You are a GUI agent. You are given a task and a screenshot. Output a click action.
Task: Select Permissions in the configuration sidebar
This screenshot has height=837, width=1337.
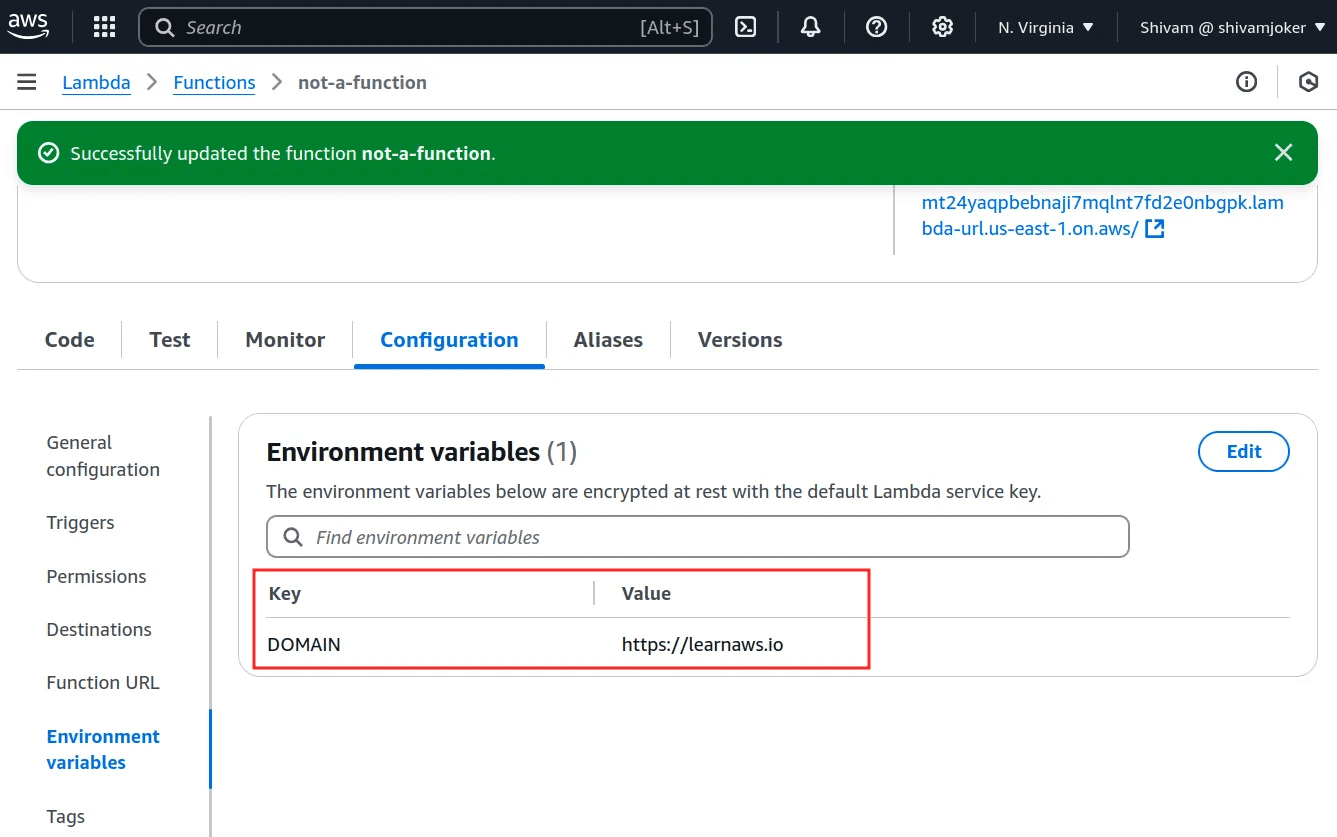96,577
